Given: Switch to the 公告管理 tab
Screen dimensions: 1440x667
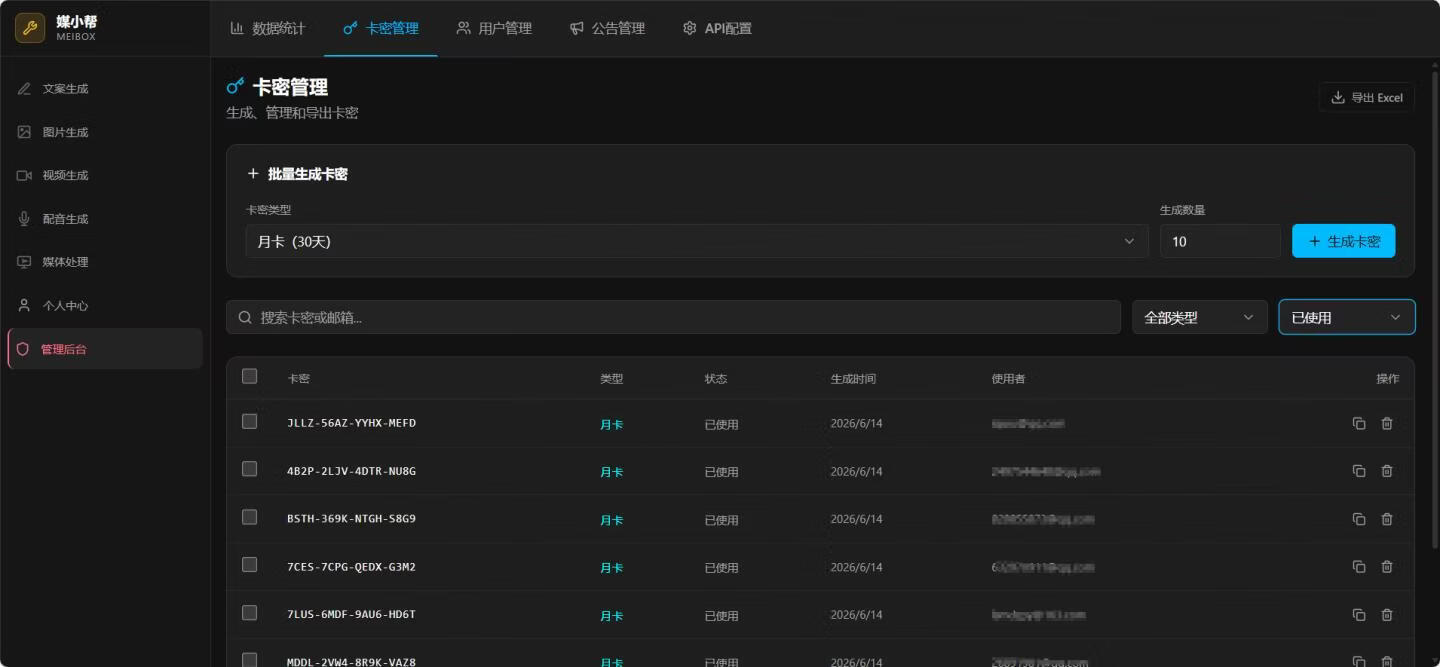Looking at the screenshot, I should coord(607,28).
